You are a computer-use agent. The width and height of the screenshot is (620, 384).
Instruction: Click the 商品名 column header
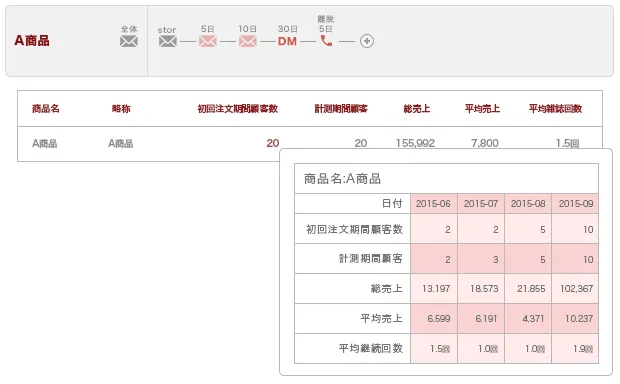(x=46, y=108)
